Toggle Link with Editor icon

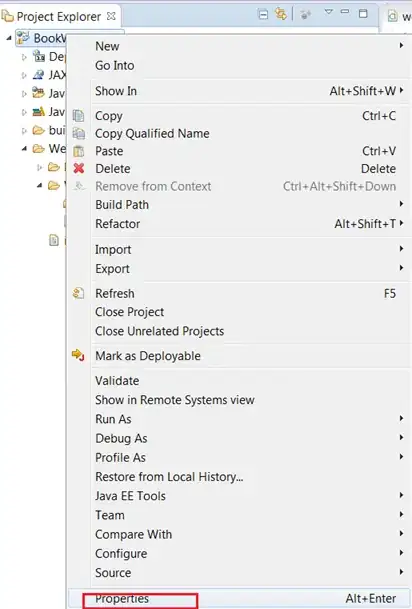281,14
